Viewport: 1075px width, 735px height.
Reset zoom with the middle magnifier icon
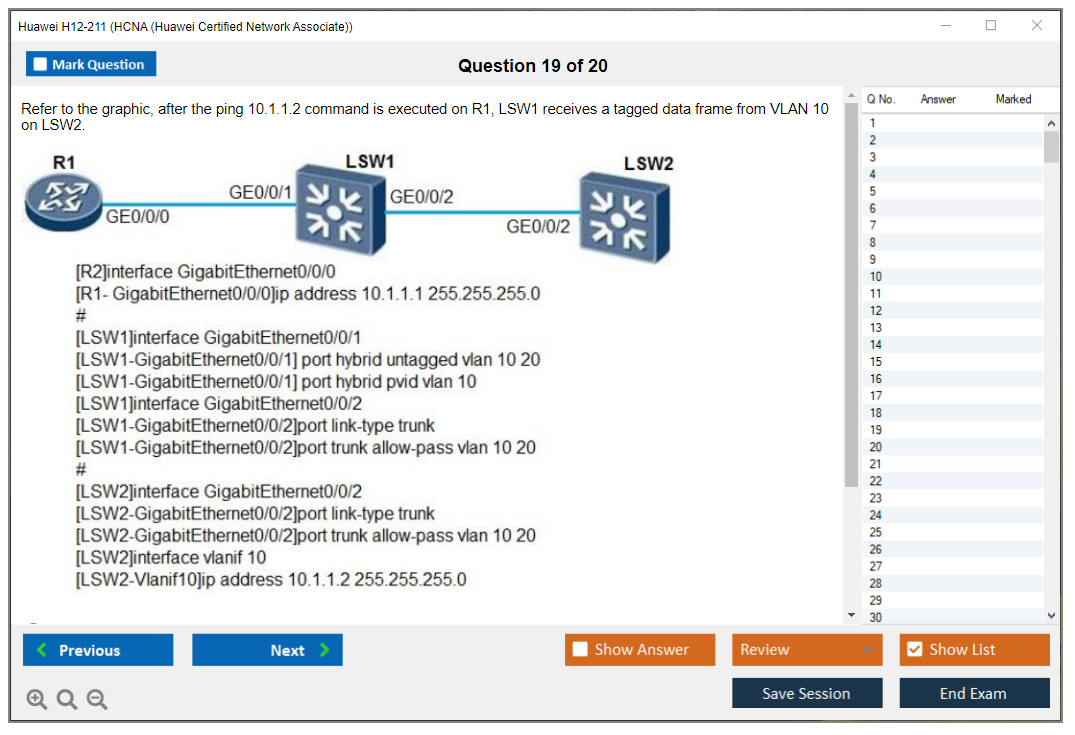67,700
